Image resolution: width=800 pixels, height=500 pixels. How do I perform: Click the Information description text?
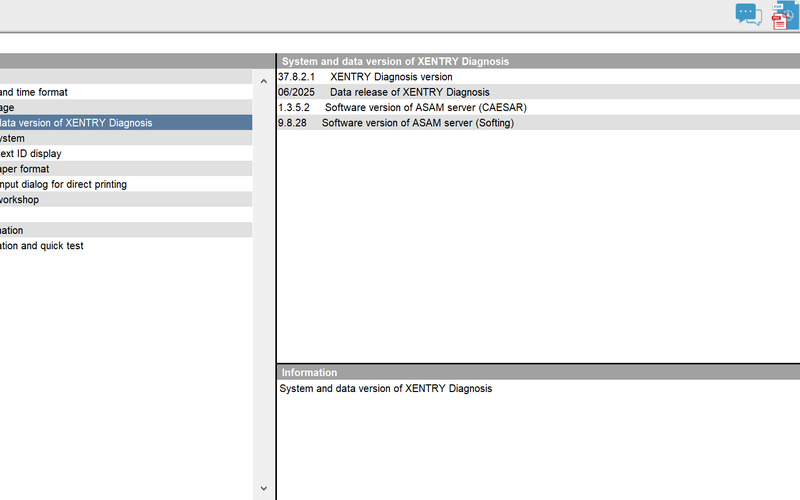[x=386, y=388]
